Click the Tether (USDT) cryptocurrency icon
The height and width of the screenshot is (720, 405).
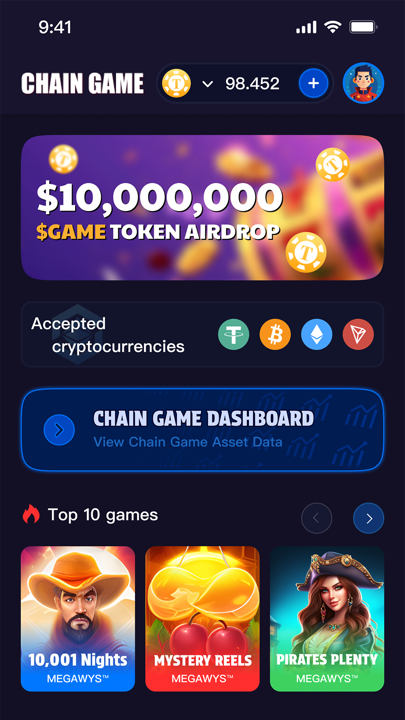tap(233, 334)
